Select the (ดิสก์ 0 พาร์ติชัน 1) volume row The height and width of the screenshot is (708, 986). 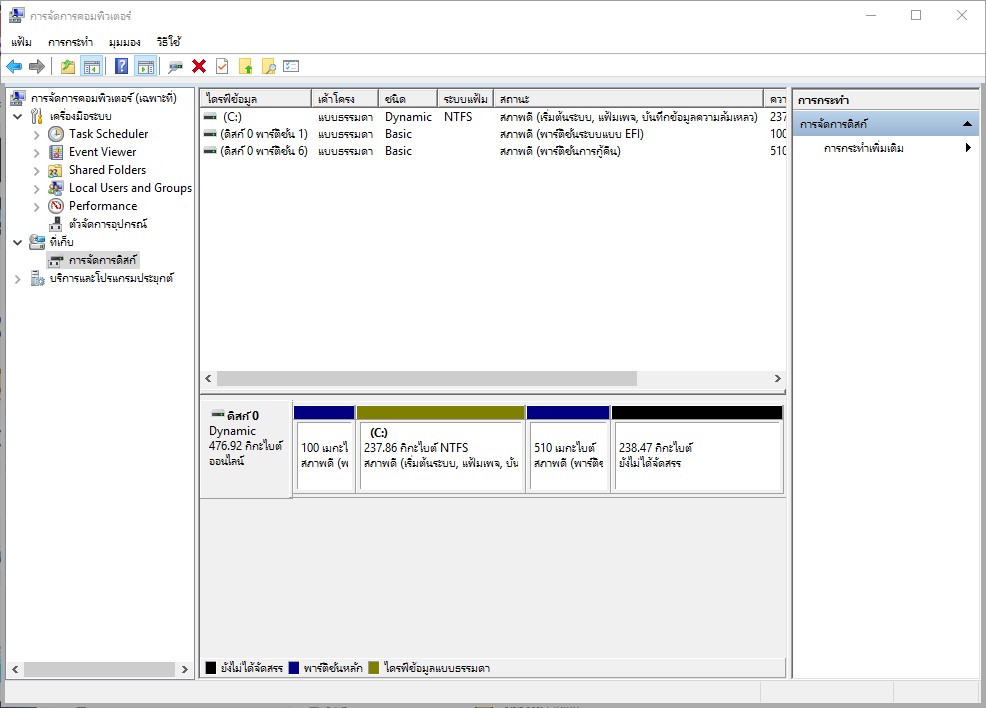pos(494,134)
